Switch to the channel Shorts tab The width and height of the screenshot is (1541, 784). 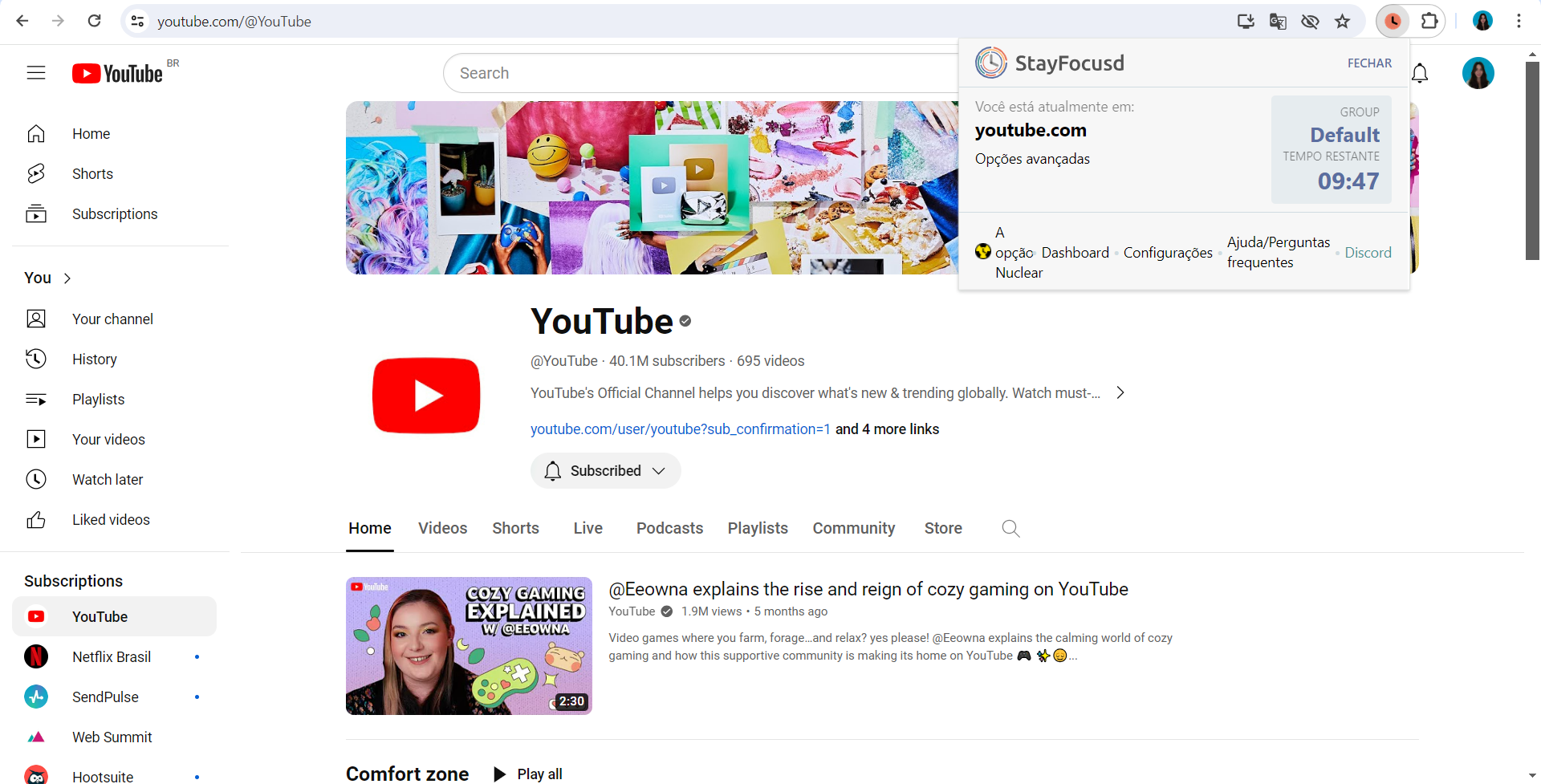click(515, 528)
